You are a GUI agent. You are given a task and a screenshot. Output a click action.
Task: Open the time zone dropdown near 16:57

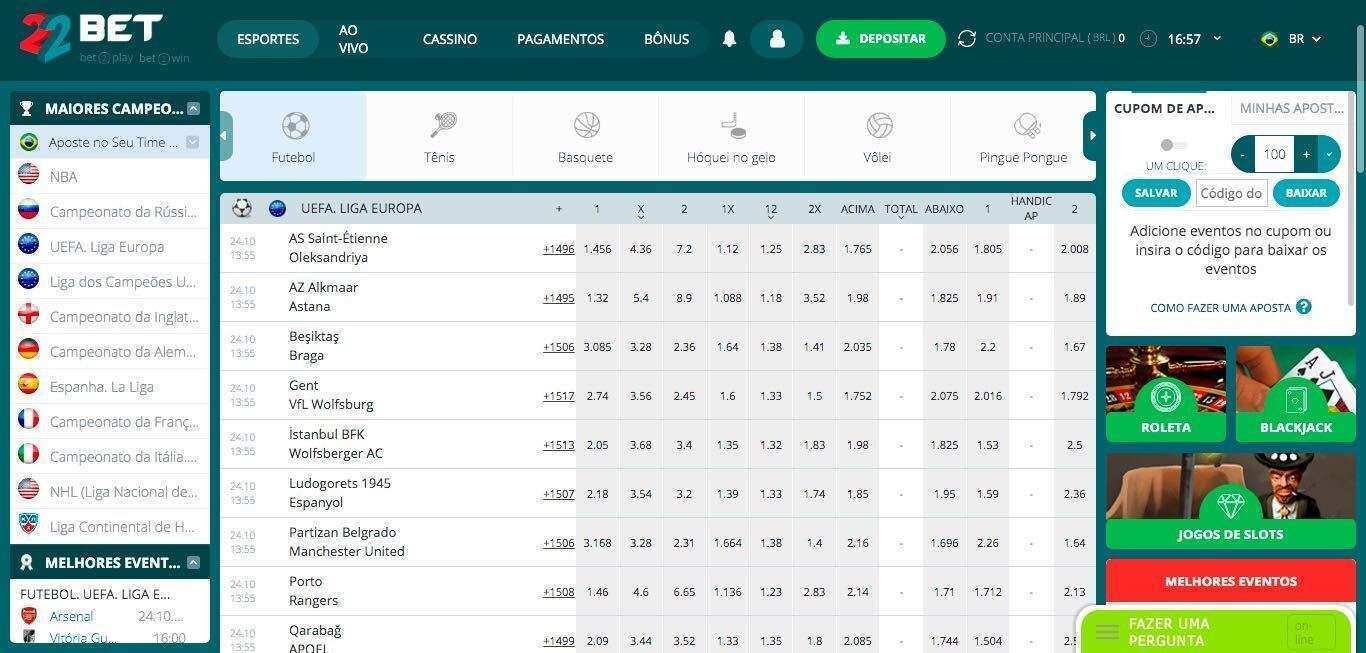tap(1217, 39)
